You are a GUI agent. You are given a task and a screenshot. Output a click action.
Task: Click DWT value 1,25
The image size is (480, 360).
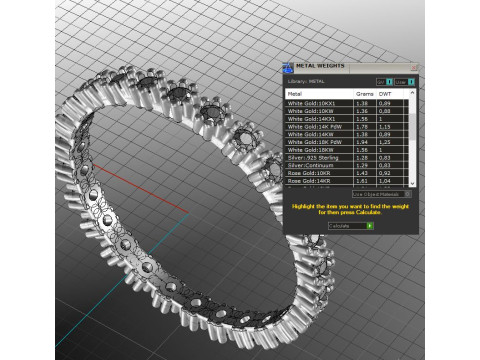point(384,142)
